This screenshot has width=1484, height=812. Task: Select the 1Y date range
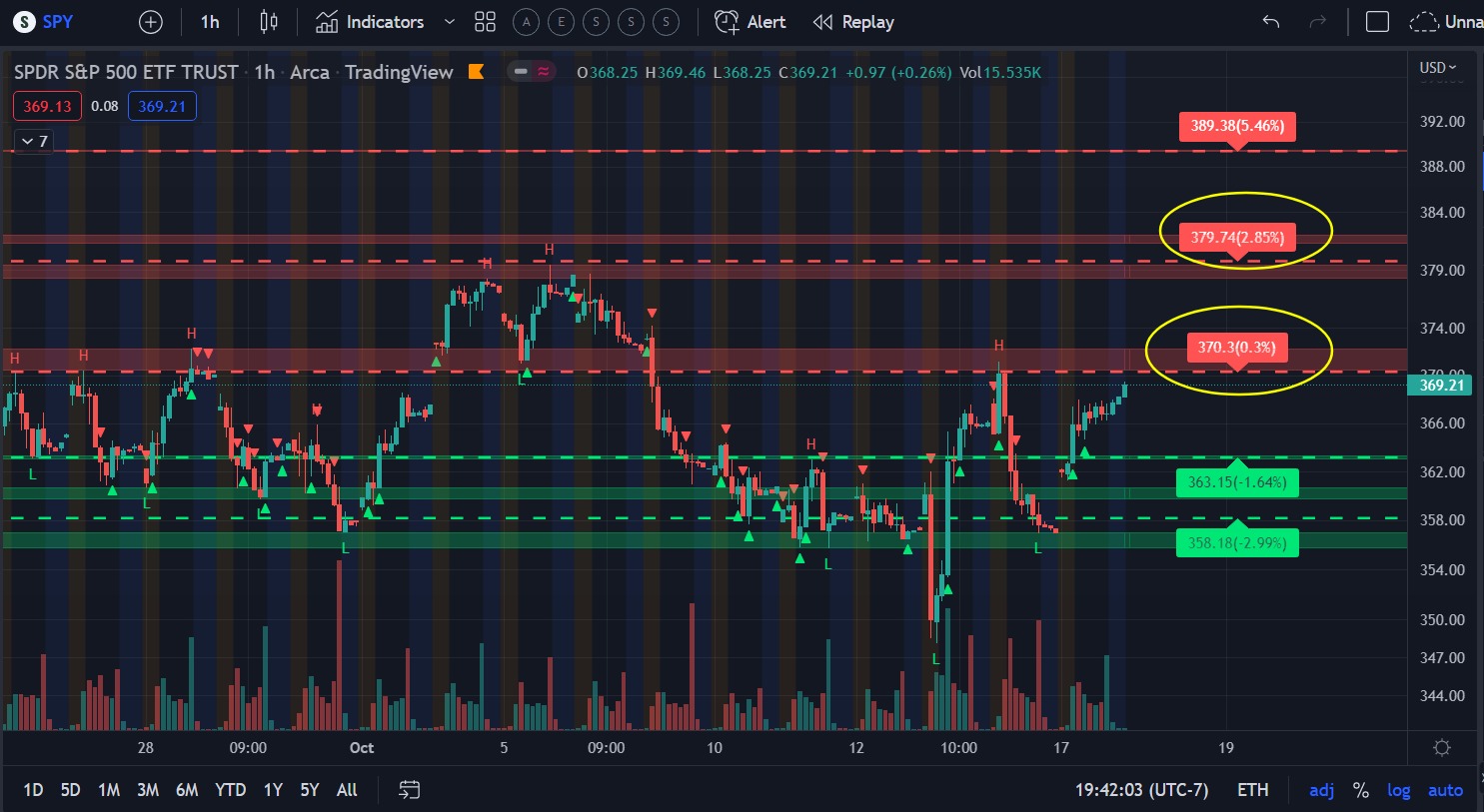coord(273,790)
